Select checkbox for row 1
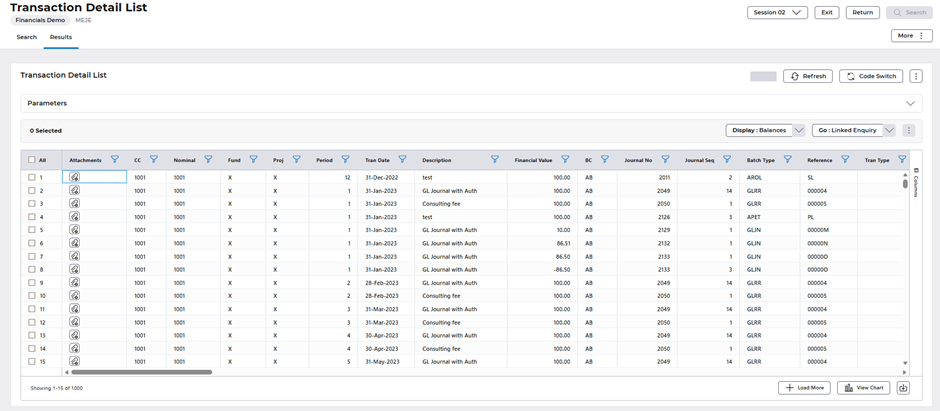Viewport: 940px width, 411px height. click(32, 177)
